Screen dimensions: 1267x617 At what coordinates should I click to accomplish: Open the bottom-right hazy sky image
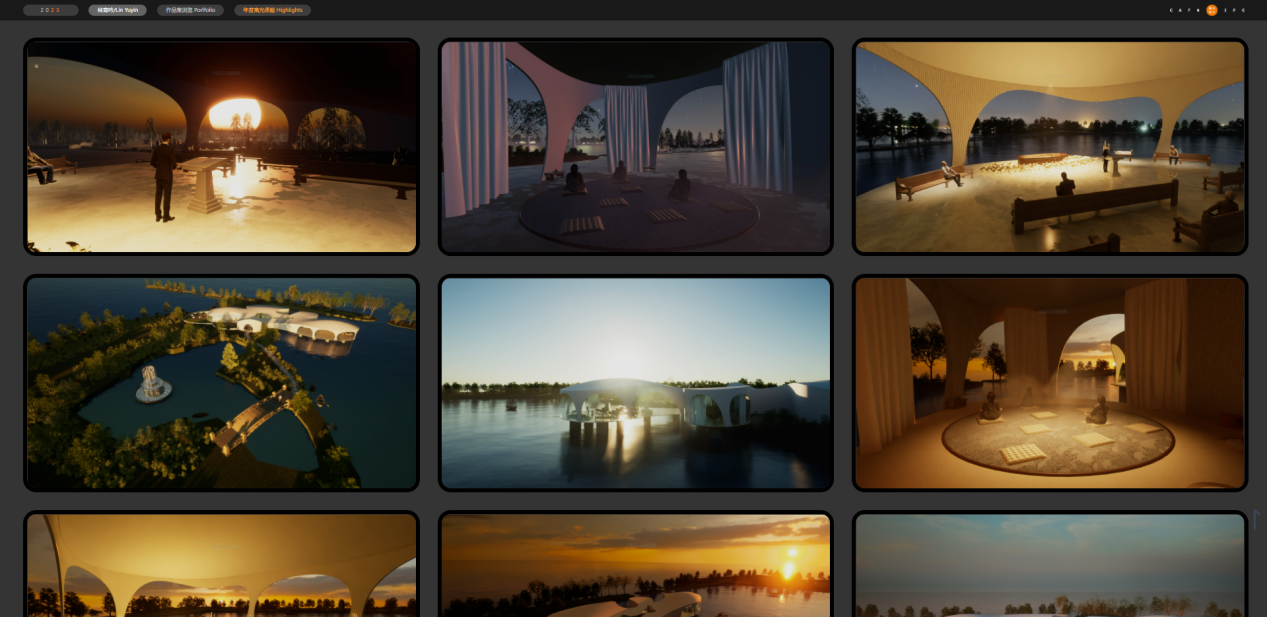click(x=1049, y=565)
